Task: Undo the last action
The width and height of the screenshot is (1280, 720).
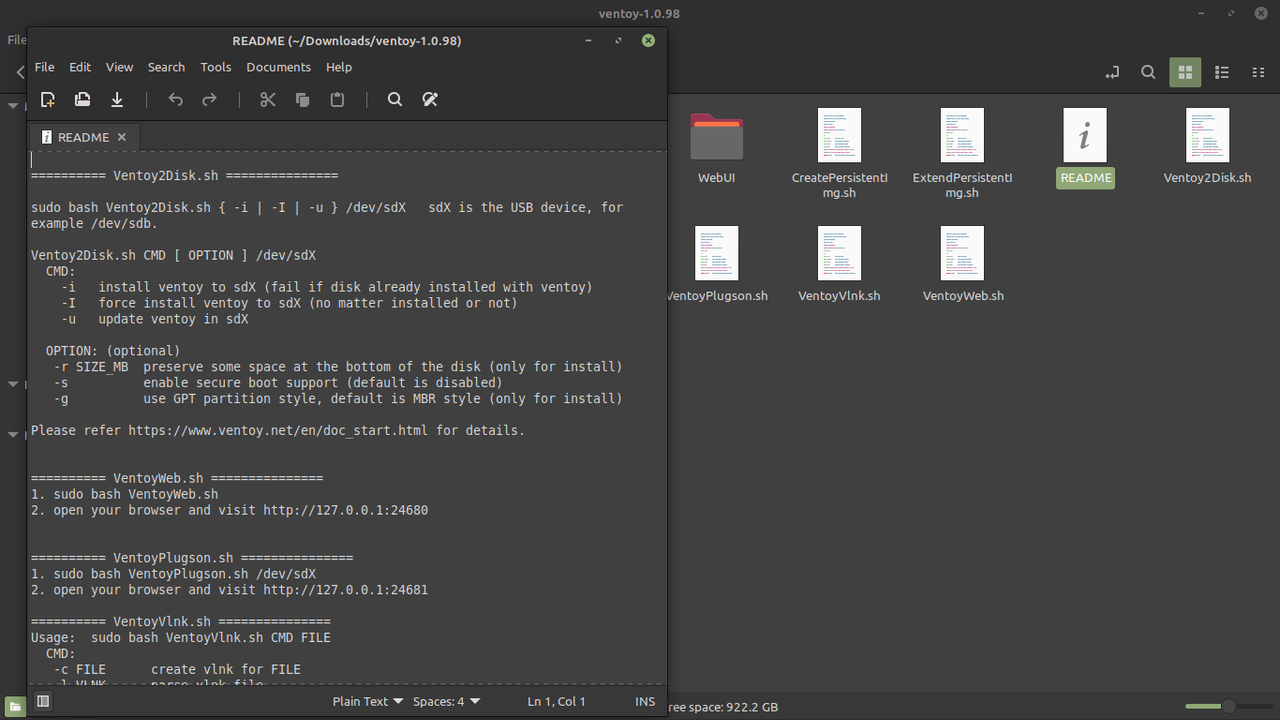Action: (x=176, y=99)
